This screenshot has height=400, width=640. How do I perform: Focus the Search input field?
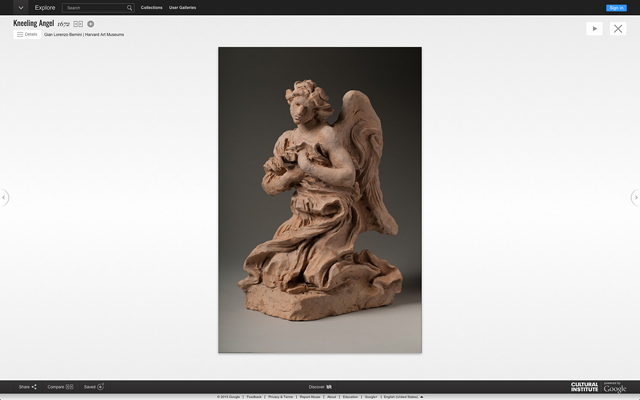click(96, 8)
